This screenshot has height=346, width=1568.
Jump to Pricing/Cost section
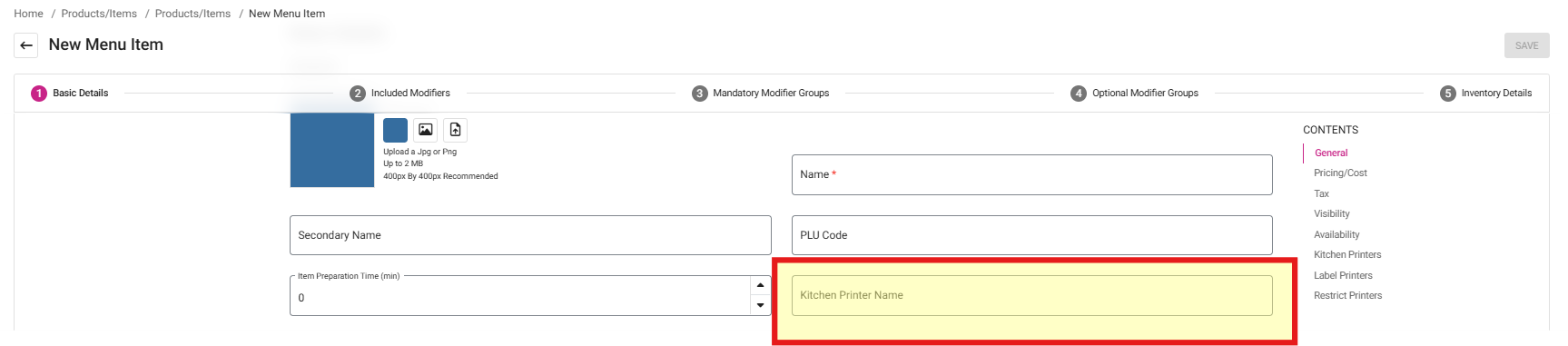(x=1340, y=173)
